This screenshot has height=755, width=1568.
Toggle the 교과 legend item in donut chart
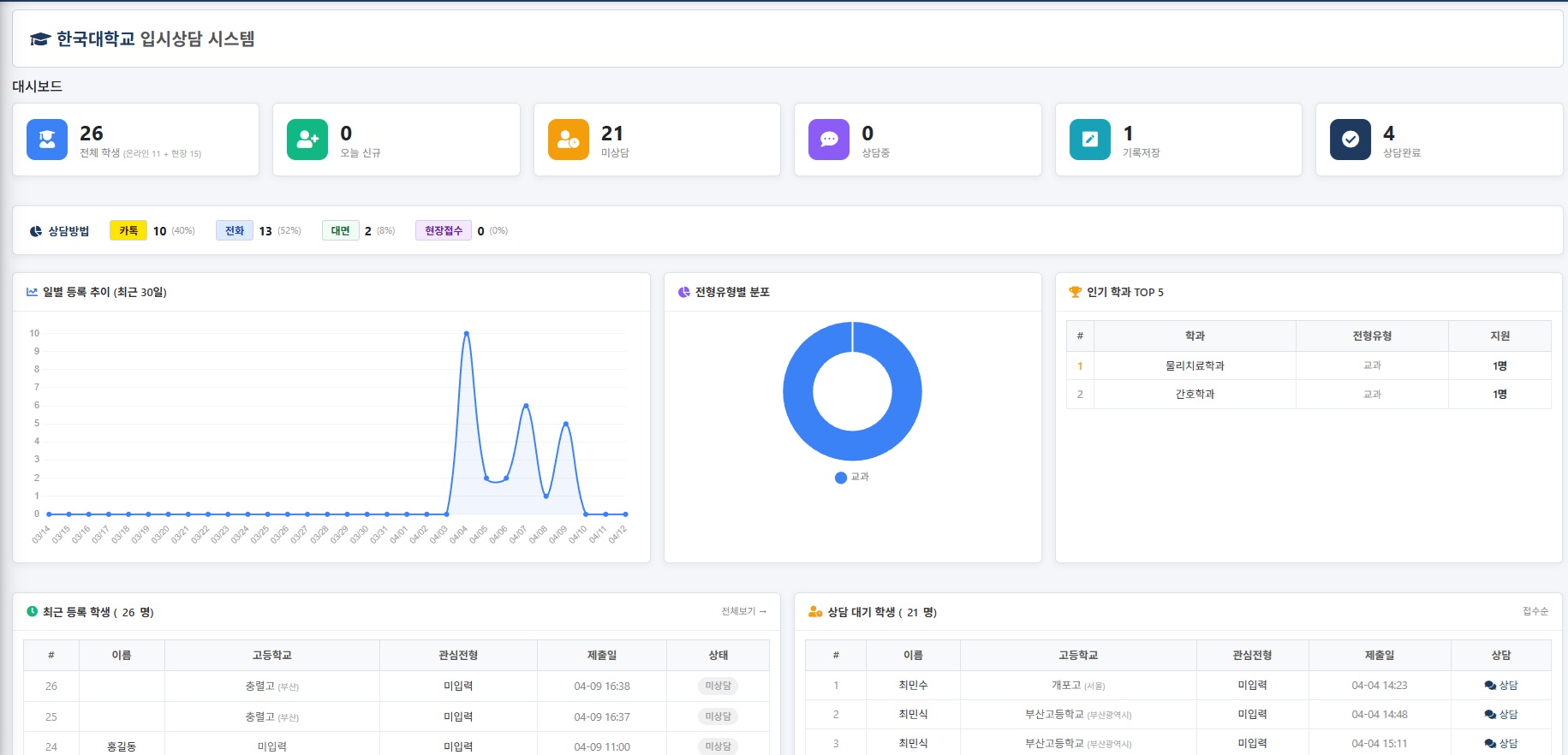point(852,477)
